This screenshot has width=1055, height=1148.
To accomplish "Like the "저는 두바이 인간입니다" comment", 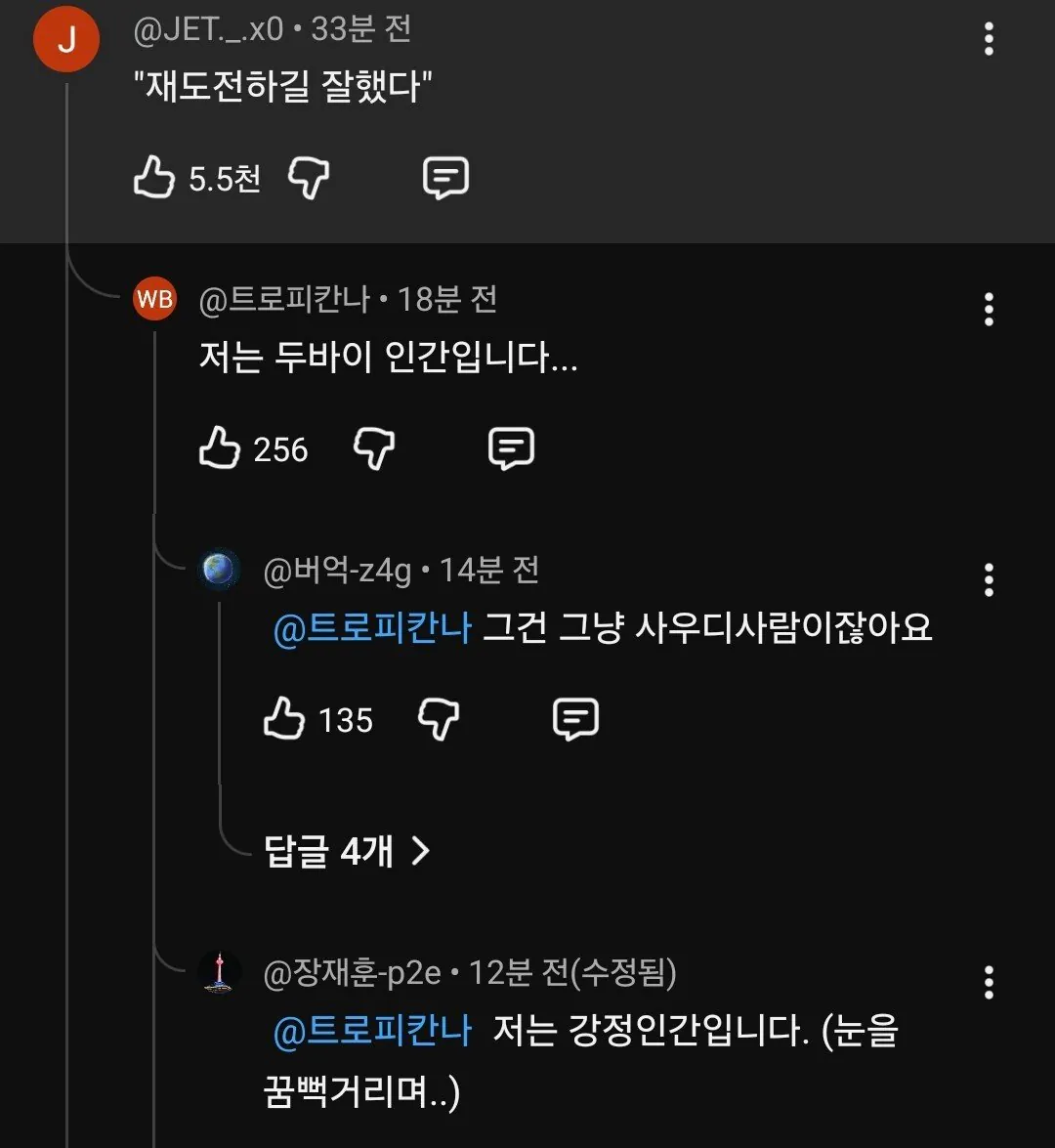I will [x=219, y=449].
